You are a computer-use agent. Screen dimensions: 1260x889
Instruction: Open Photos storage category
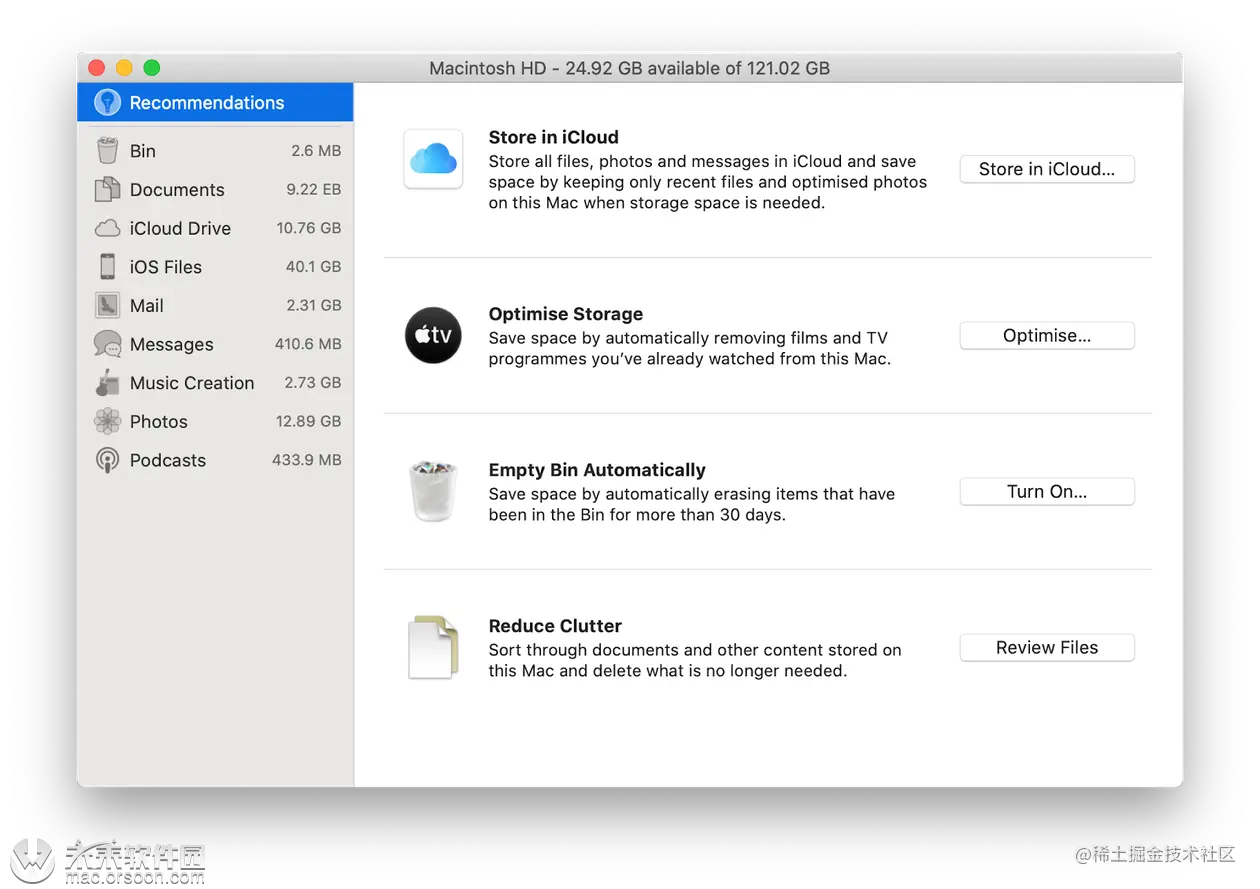215,422
